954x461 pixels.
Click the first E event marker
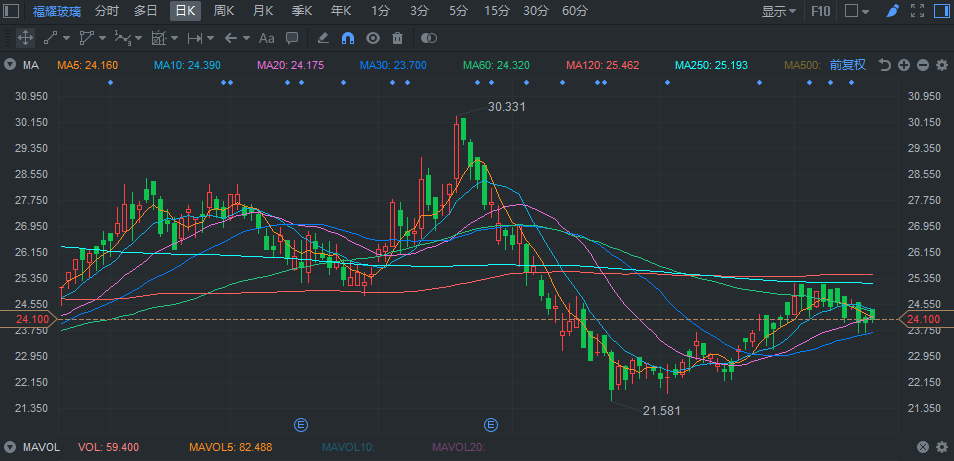coord(301,425)
